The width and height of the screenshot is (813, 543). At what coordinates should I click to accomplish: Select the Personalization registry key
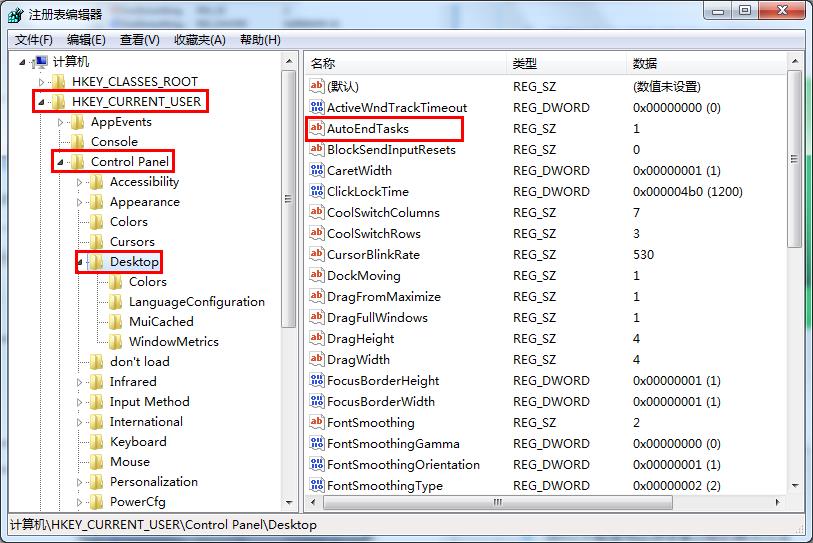(153, 482)
